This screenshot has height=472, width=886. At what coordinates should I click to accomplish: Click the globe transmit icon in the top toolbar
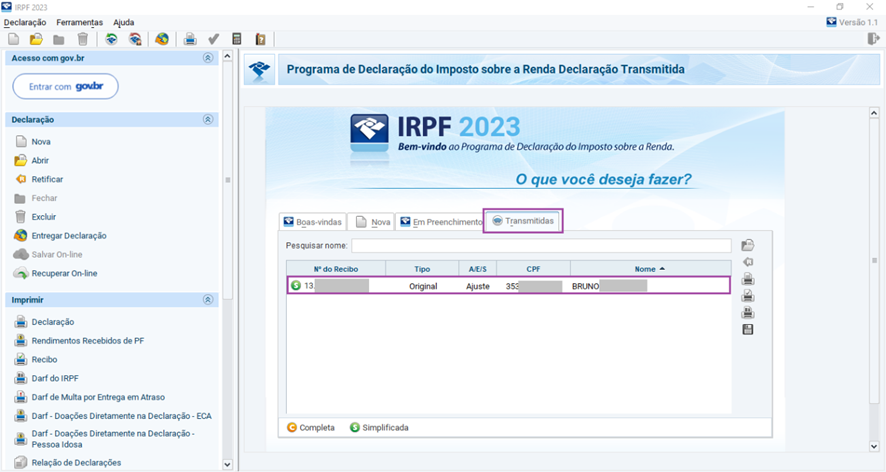tap(162, 39)
